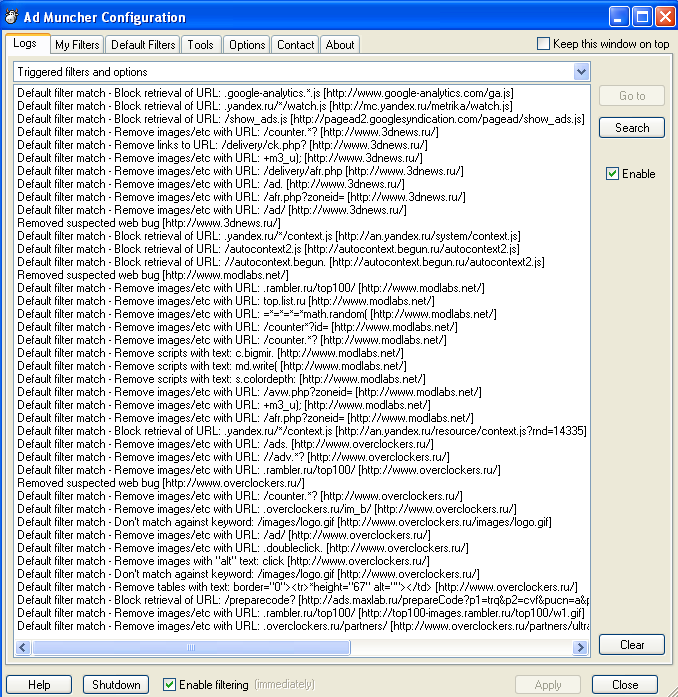Select the yandex watch.js log entry
The image size is (678, 697).
click(265, 106)
